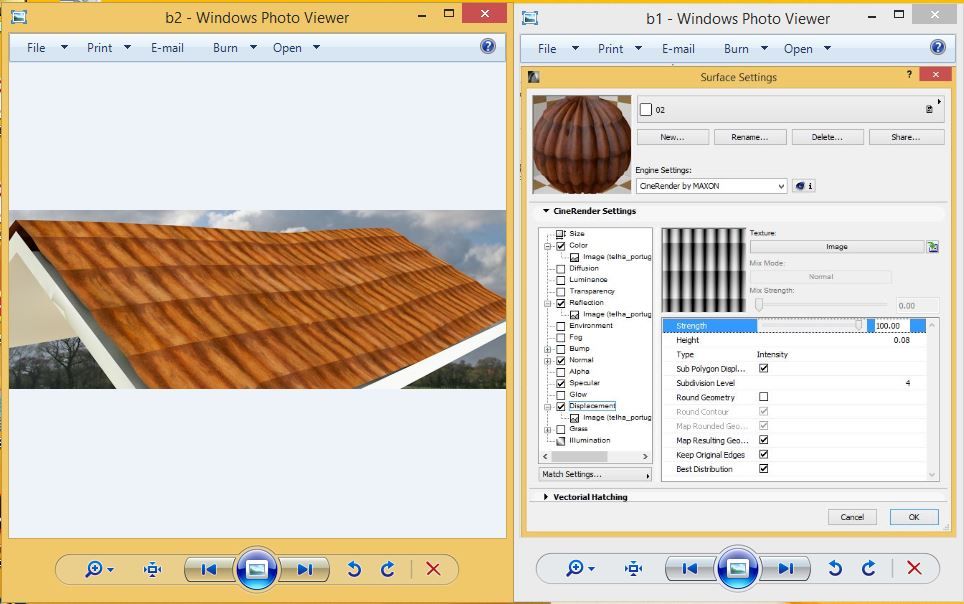Uncheck Keep Original Edges option
Screen dimensions: 964x604
pyautogui.click(x=764, y=455)
